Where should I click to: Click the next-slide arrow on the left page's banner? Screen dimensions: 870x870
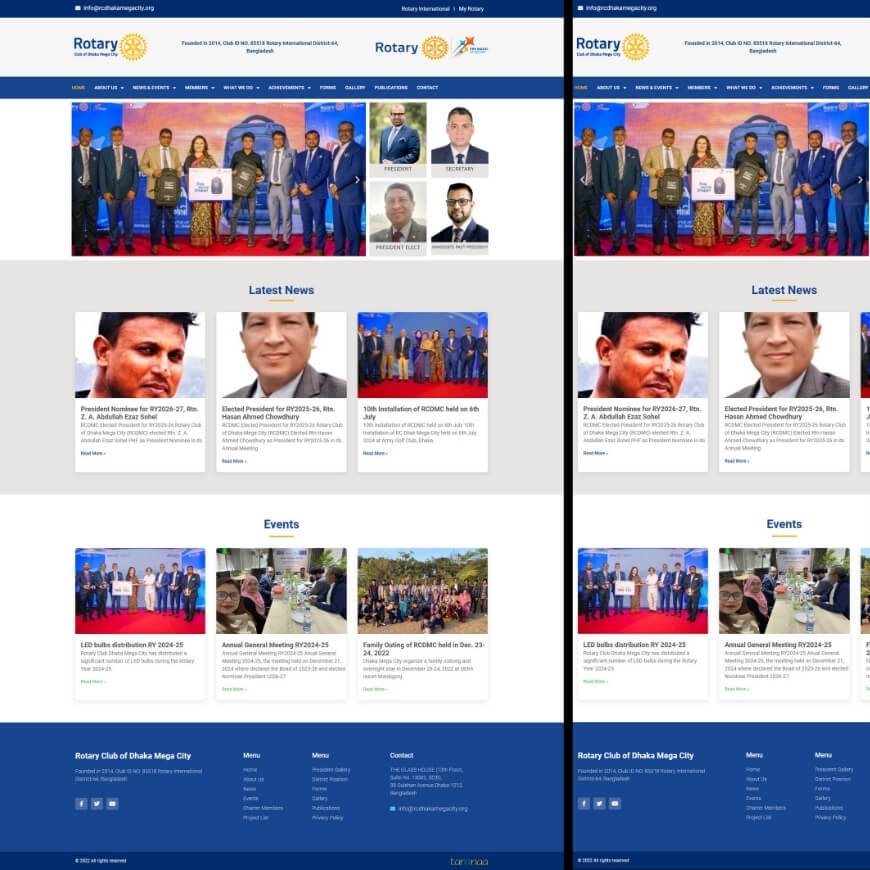357,180
